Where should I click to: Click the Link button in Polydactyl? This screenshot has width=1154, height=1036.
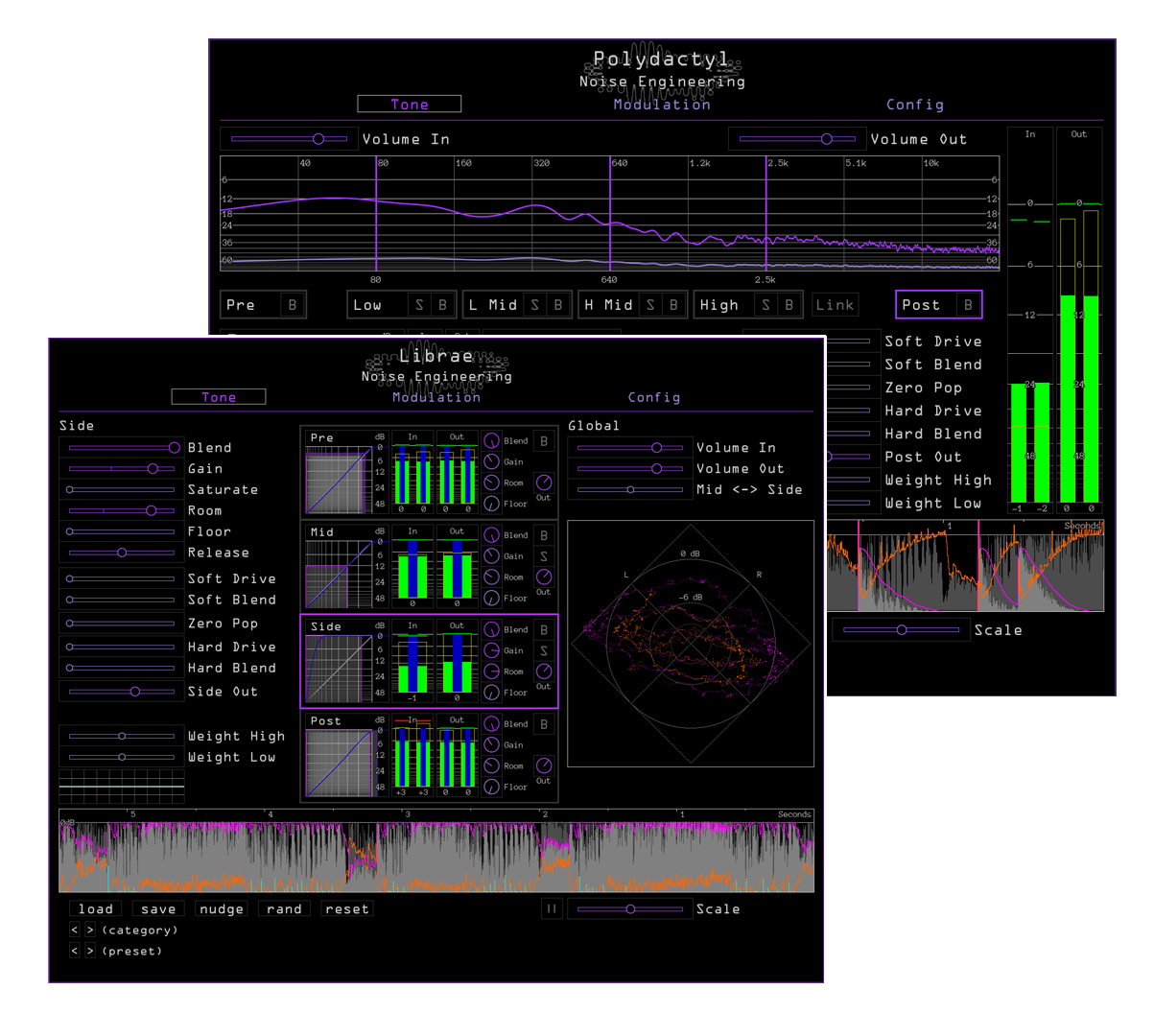[x=835, y=305]
